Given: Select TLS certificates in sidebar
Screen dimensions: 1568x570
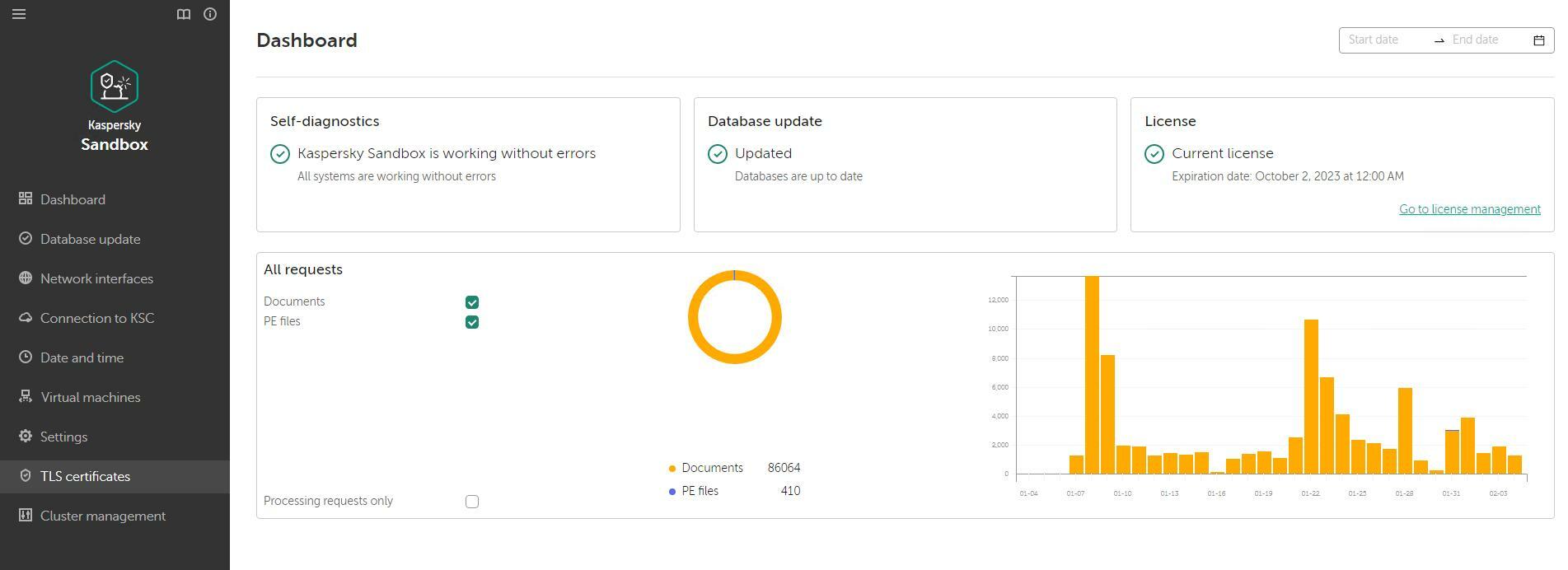Looking at the screenshot, I should click(x=85, y=476).
